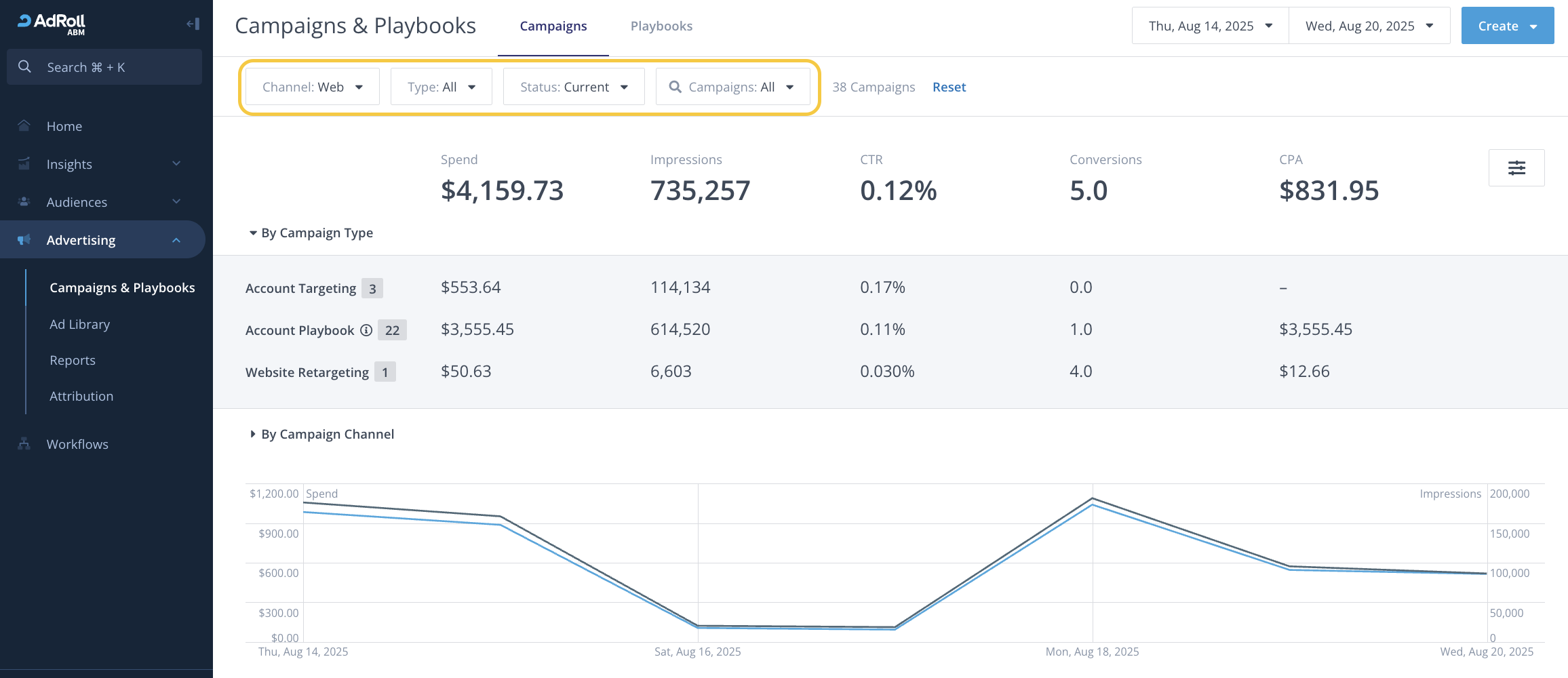
Task: Click the Insights chart icon
Action: point(24,164)
